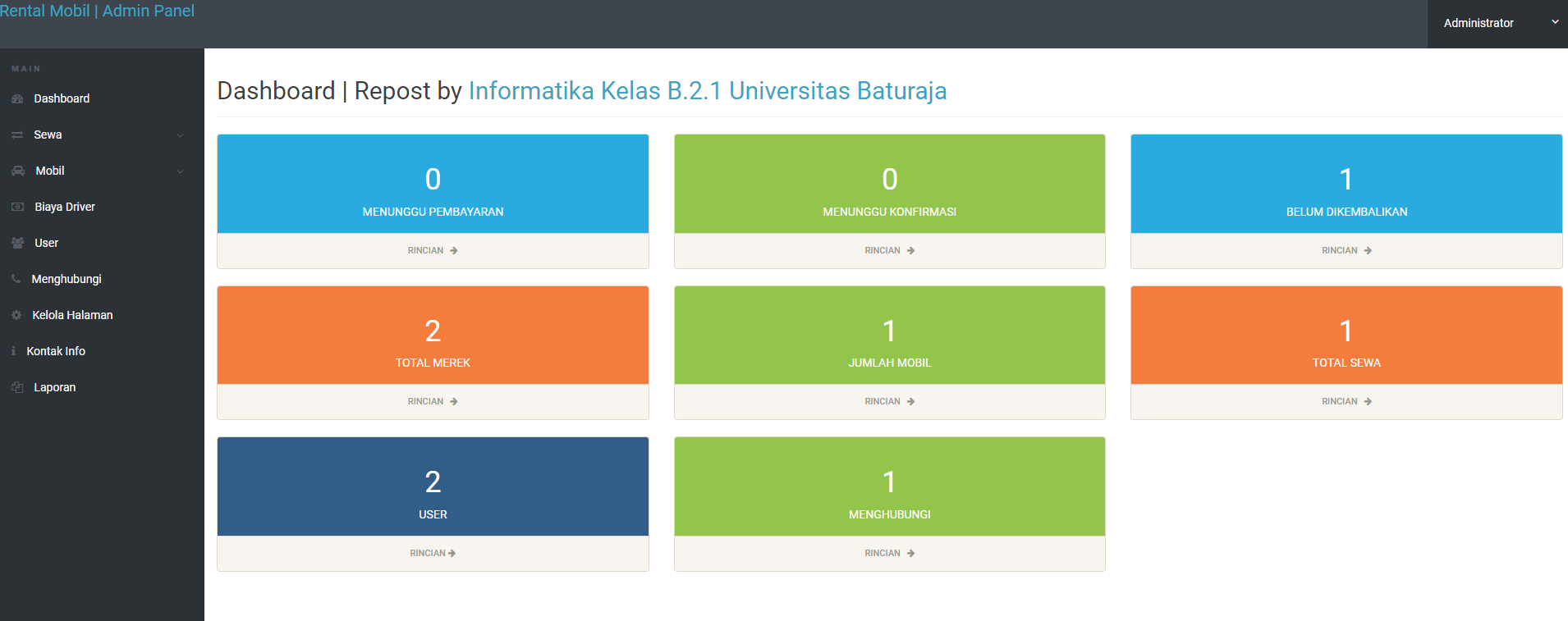
Task: View RINCIAN for Menghubungi card
Action: point(890,554)
